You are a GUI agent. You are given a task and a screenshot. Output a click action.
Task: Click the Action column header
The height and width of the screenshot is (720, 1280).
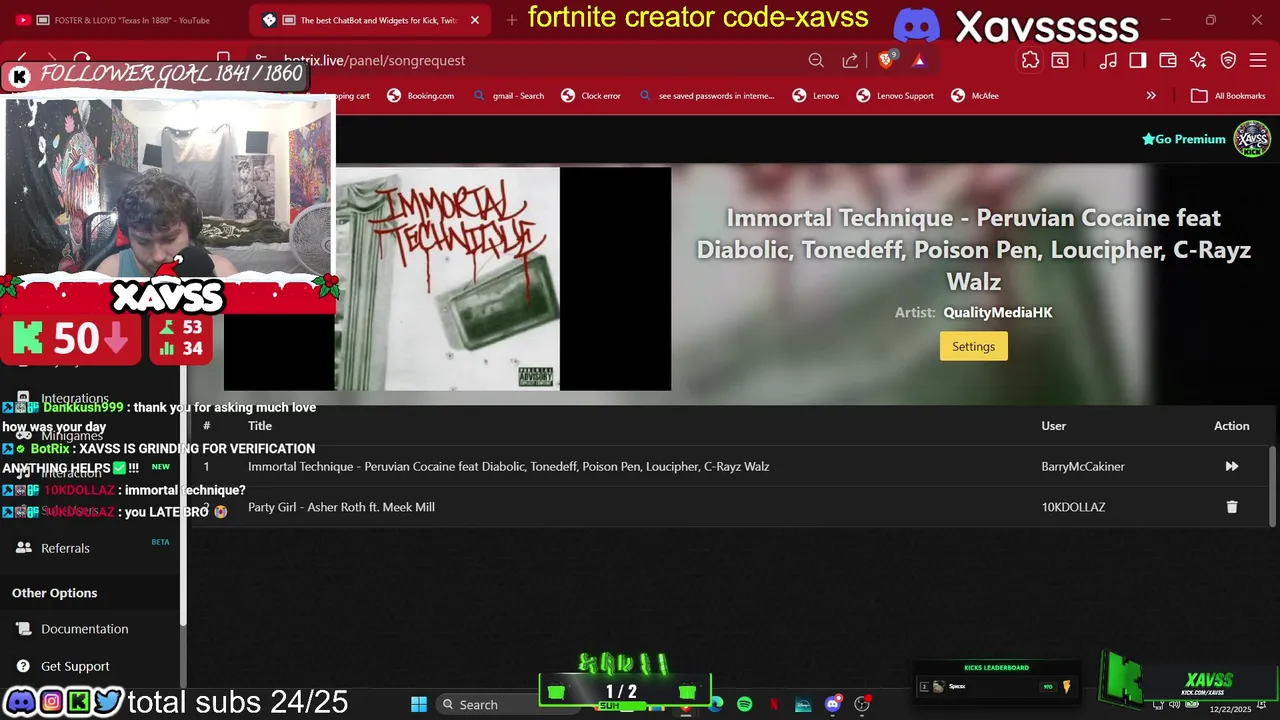[1231, 426]
